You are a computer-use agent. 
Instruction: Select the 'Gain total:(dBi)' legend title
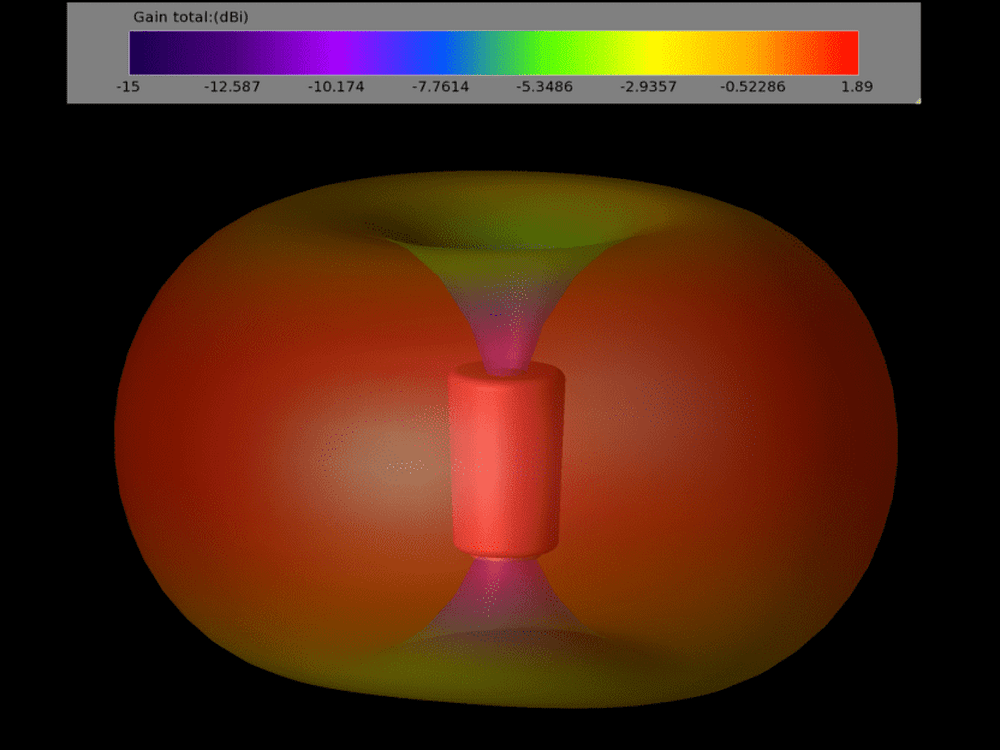191,17
